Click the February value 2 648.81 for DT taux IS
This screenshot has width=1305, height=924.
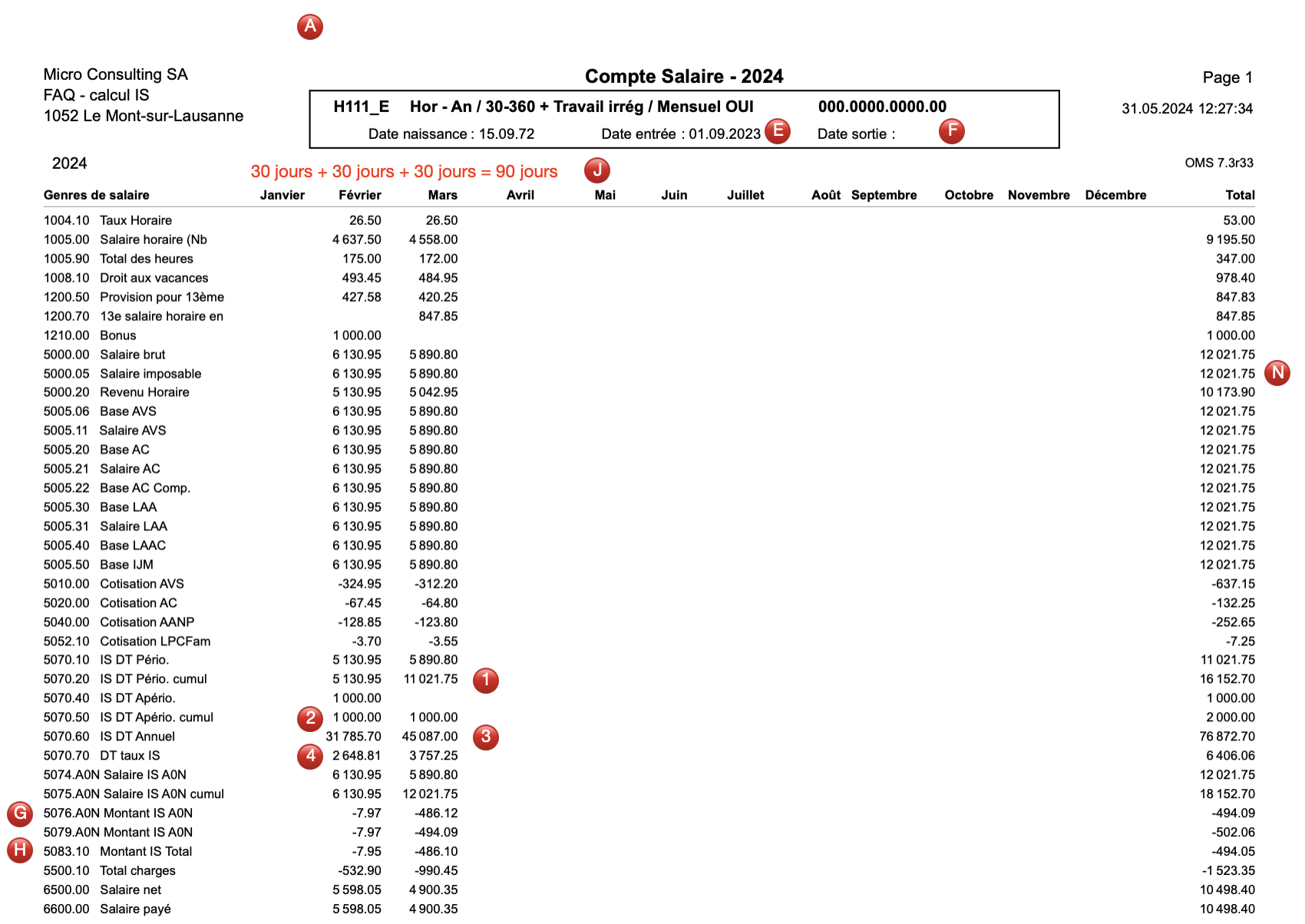coord(356,756)
